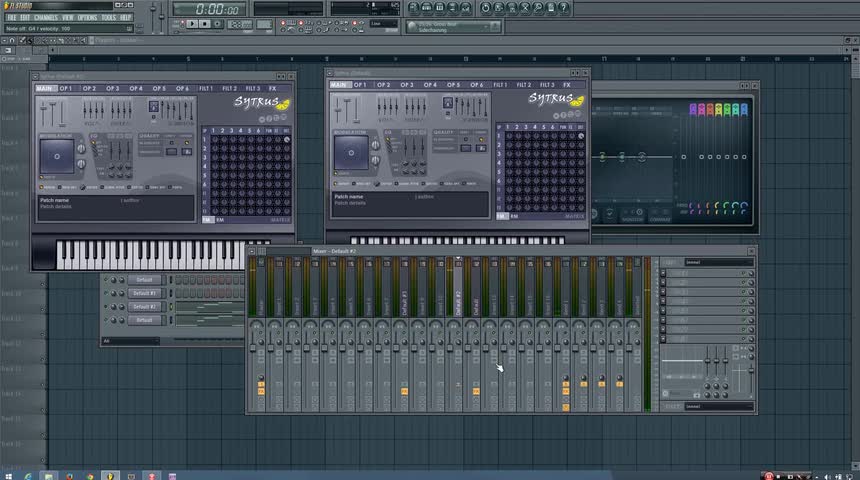Select FILT 2 tab in left Sytrus
The image size is (860, 480).
pyautogui.click(x=228, y=88)
